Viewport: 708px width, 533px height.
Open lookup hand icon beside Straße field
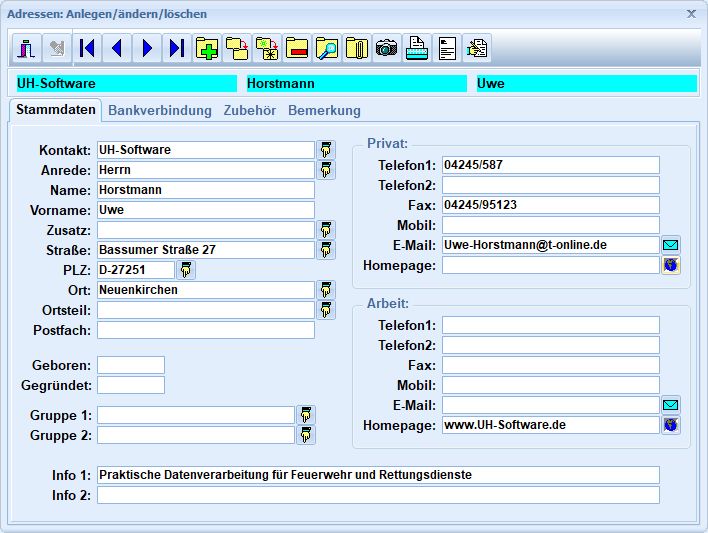tap(326, 250)
